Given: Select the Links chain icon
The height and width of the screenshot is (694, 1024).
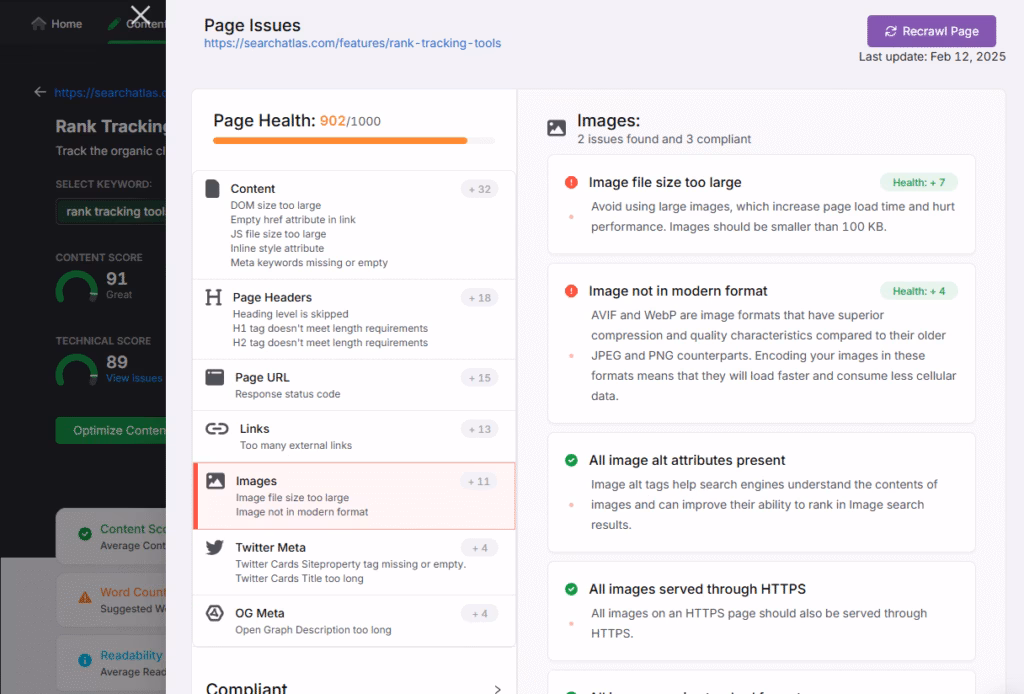Looking at the screenshot, I should 216,429.
